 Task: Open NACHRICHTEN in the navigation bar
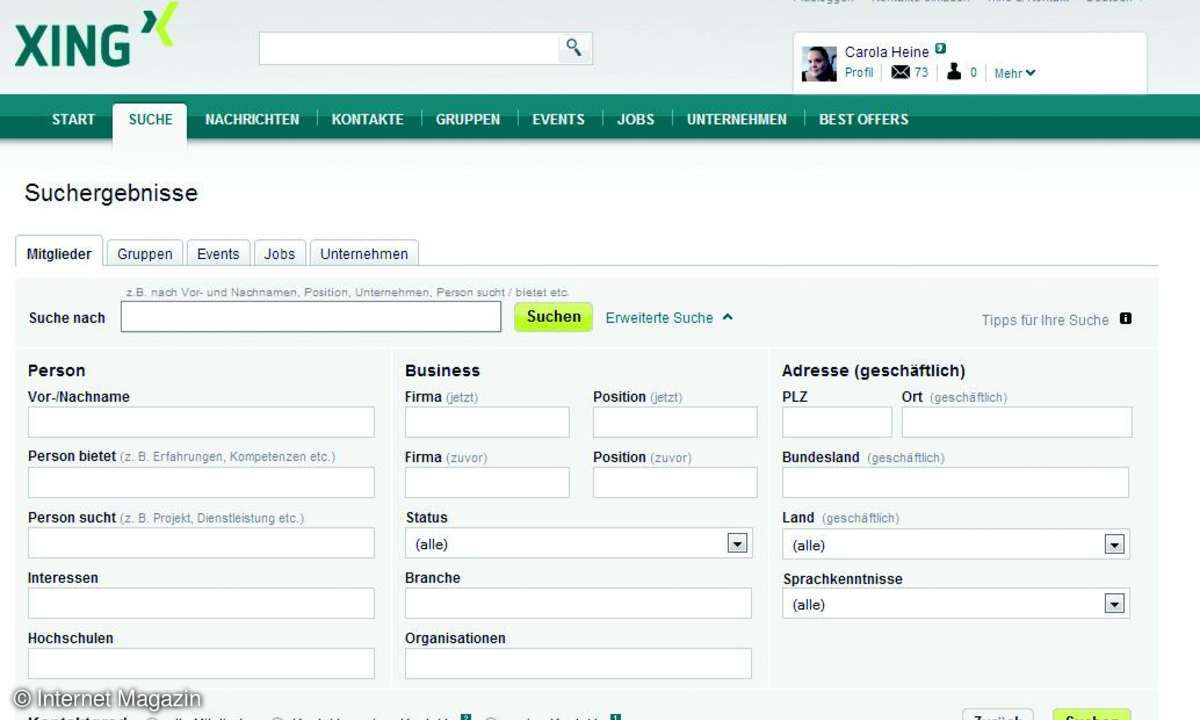point(252,119)
